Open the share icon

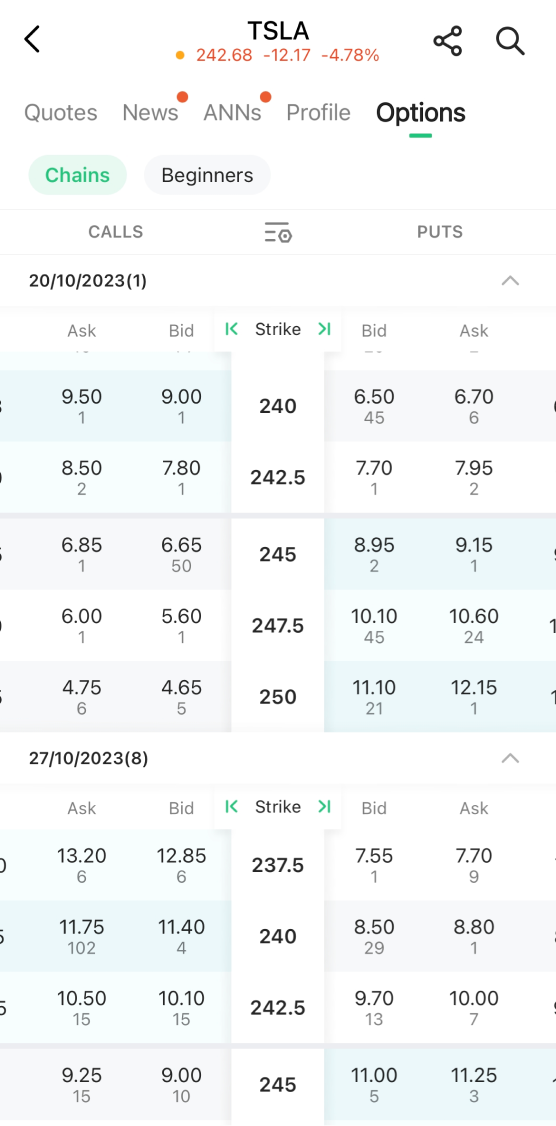[448, 41]
